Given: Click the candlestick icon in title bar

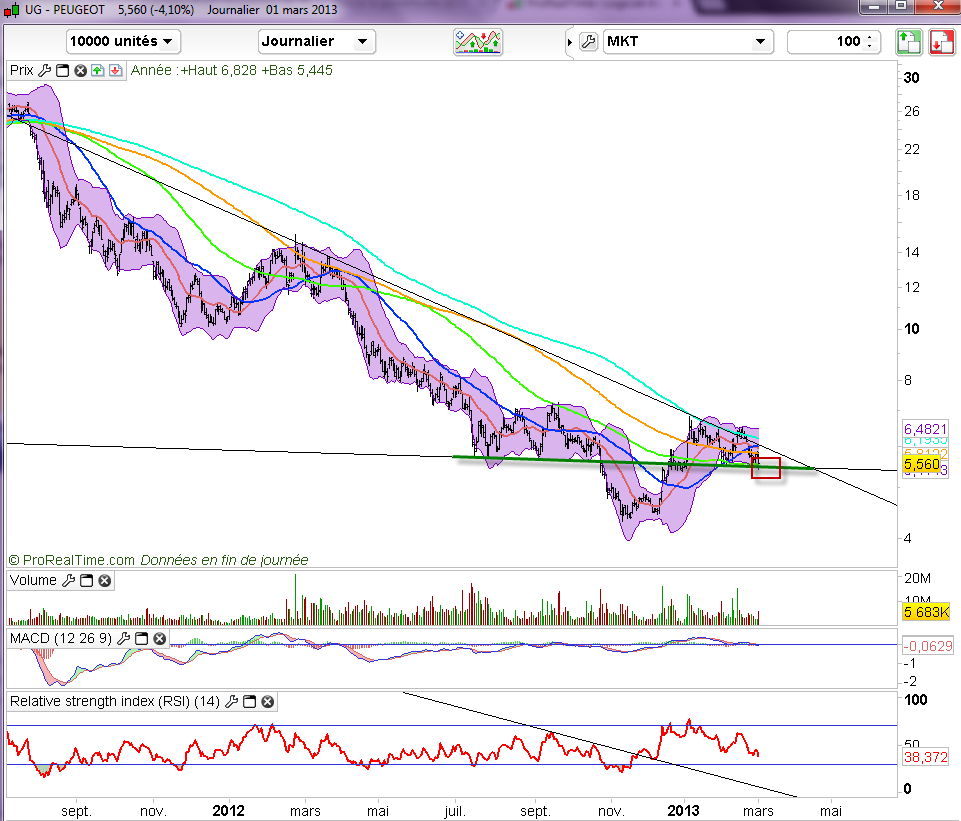Looking at the screenshot, I should tap(12, 10).
